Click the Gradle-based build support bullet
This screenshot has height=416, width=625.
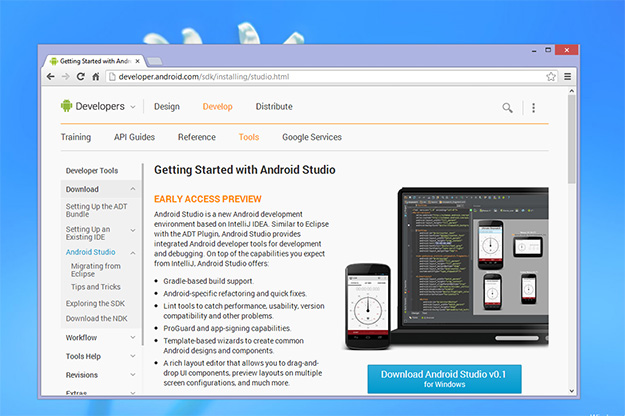208,281
